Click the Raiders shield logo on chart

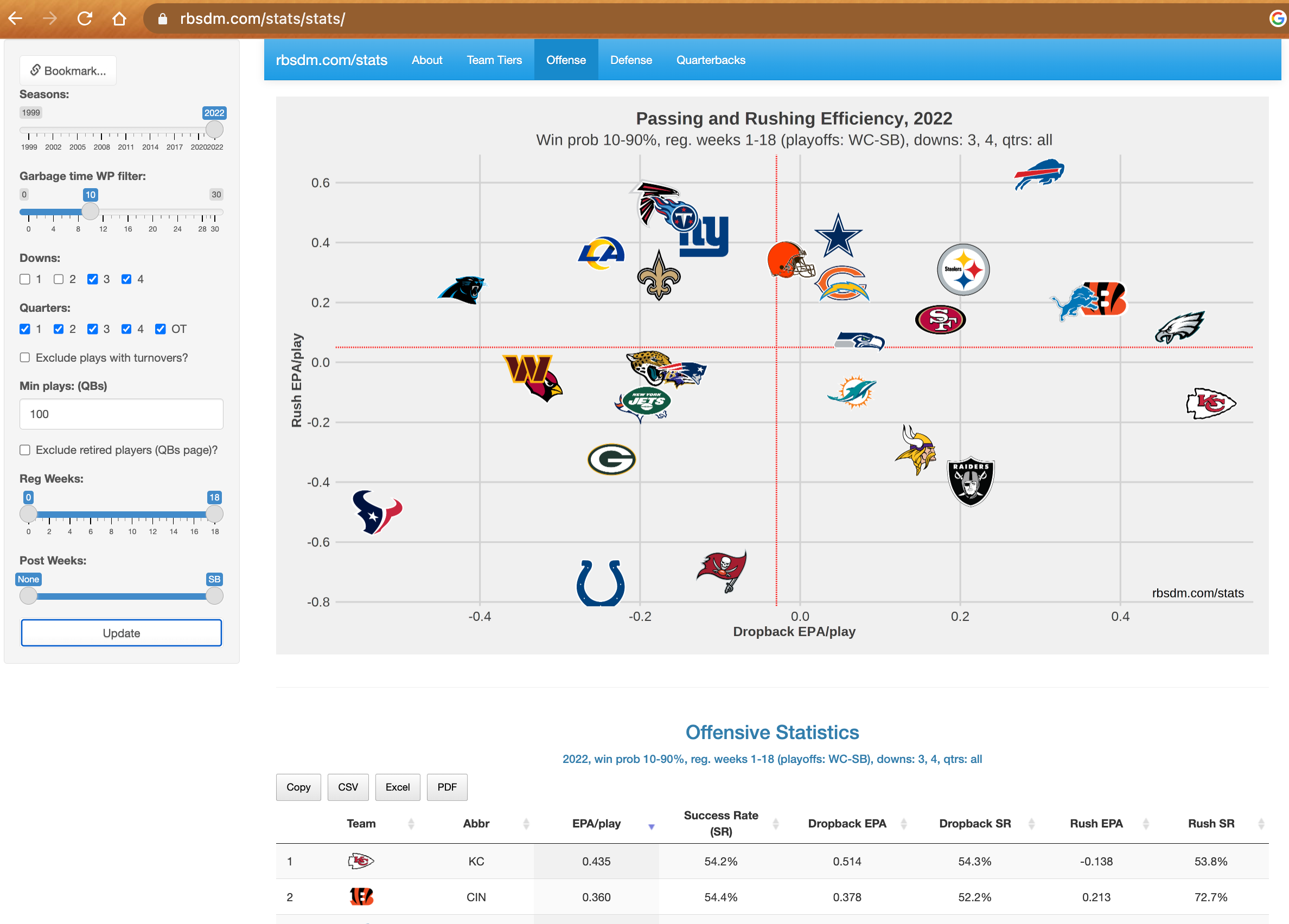pyautogui.click(x=970, y=481)
